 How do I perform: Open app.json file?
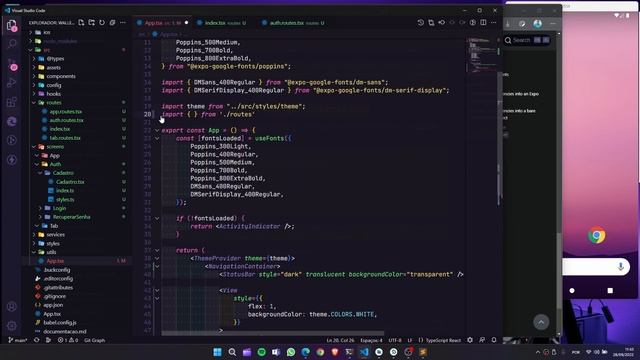53,305
